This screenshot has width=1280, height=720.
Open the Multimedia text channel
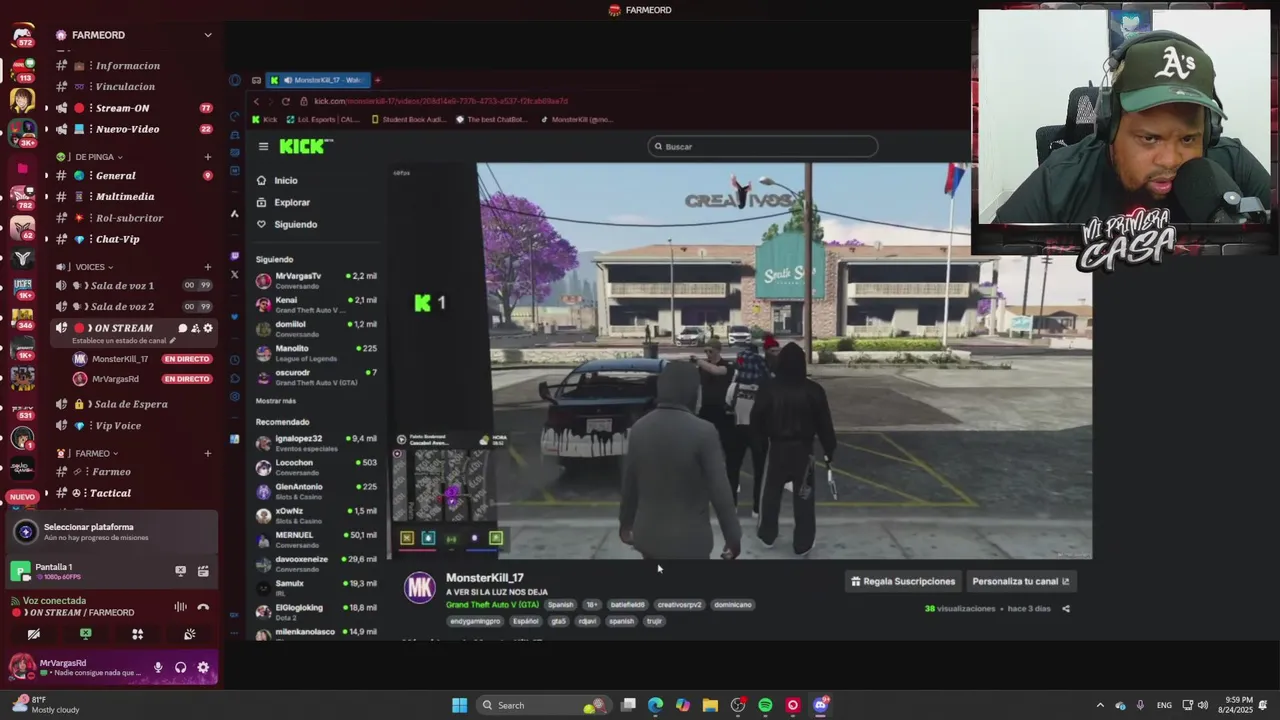coord(127,197)
